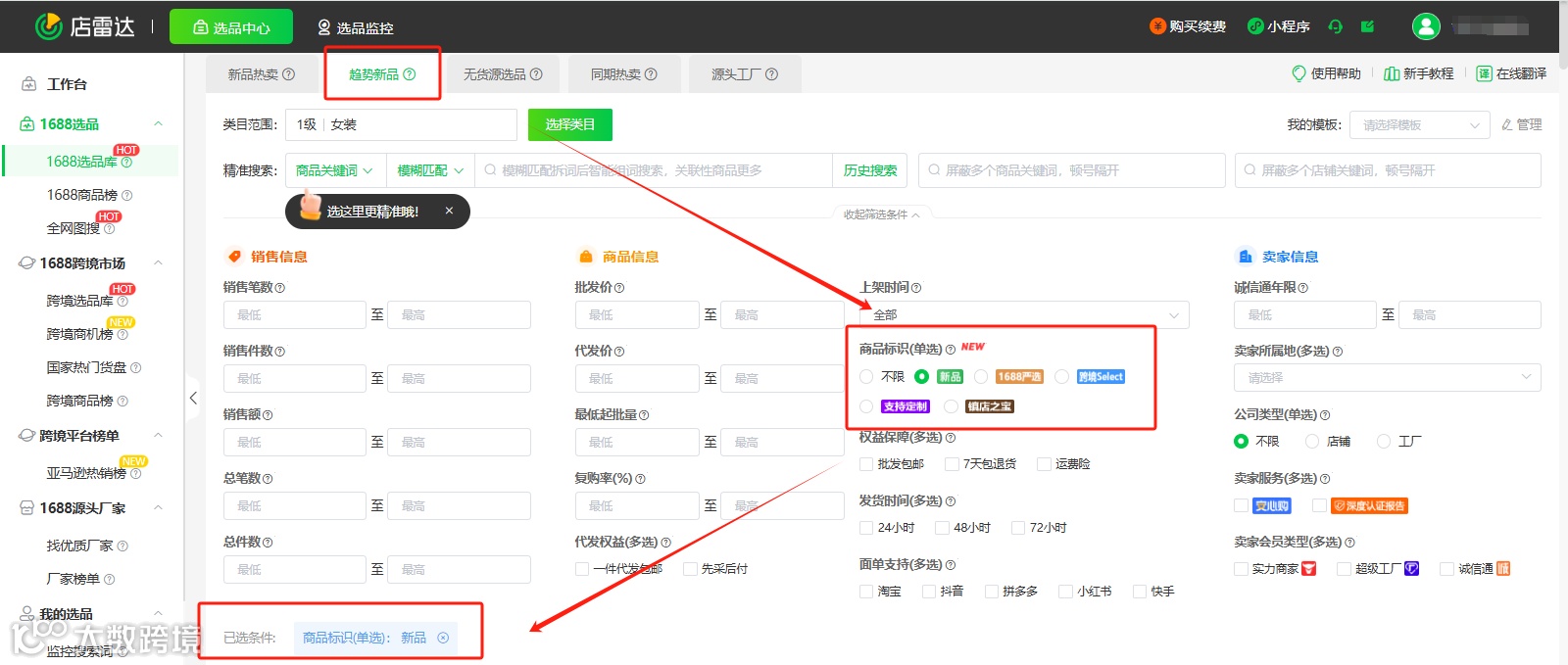Select 工厂 company type radio
The height and width of the screenshot is (665, 1568).
[1384, 442]
